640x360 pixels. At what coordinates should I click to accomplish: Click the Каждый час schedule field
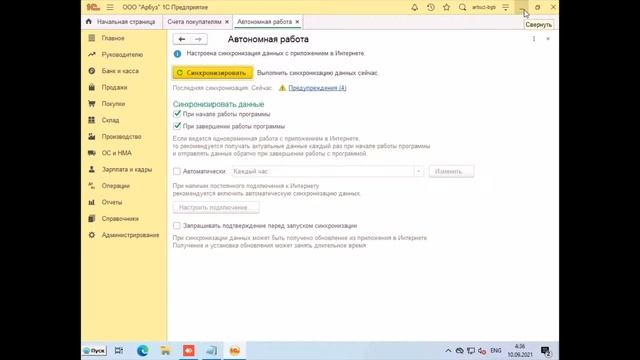point(323,171)
